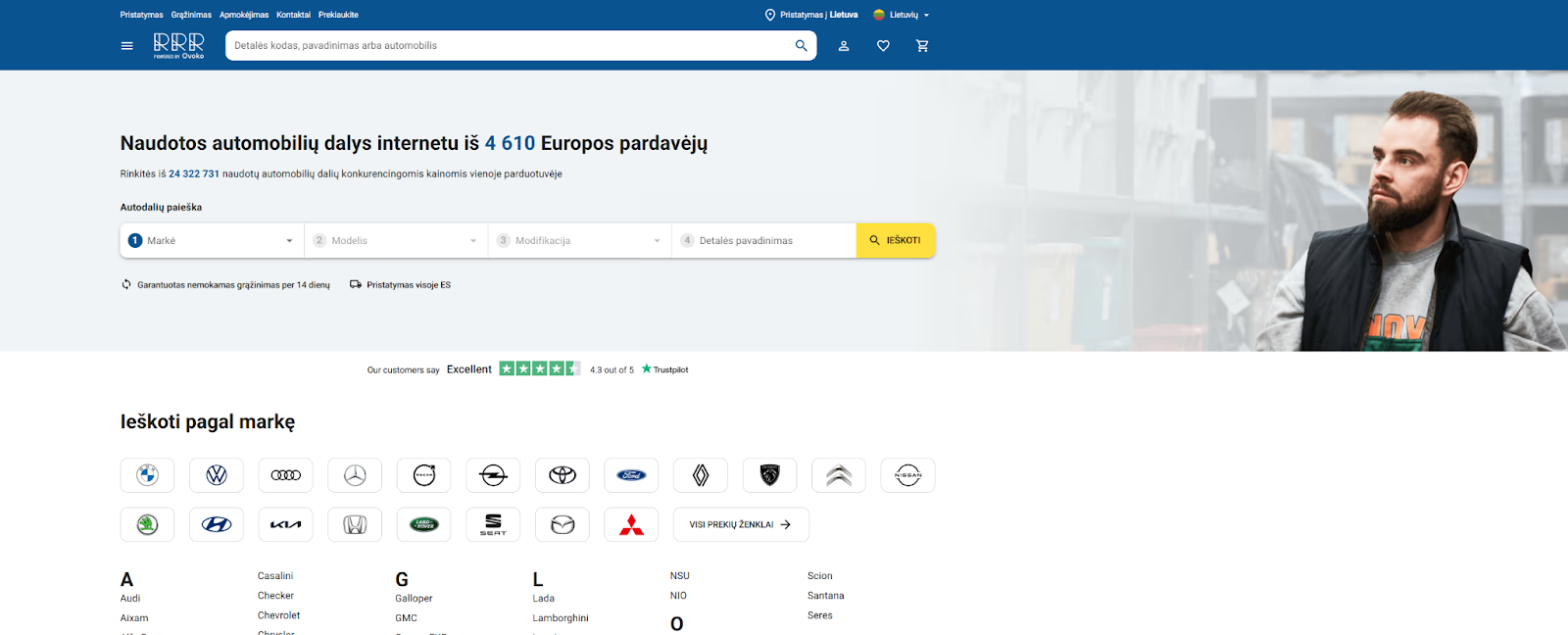Select the Hyundai brand logo
The image size is (1568, 635).
pyautogui.click(x=217, y=524)
